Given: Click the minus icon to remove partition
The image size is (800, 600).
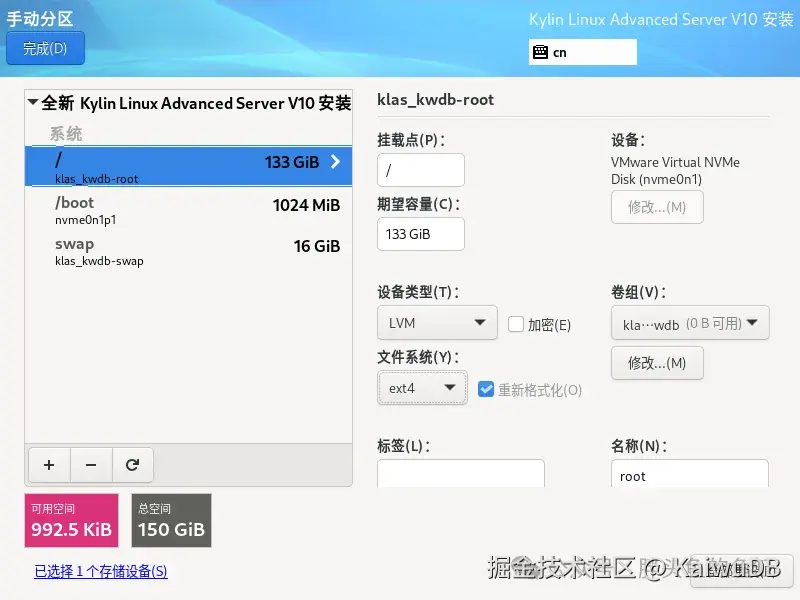Looking at the screenshot, I should tap(91, 465).
